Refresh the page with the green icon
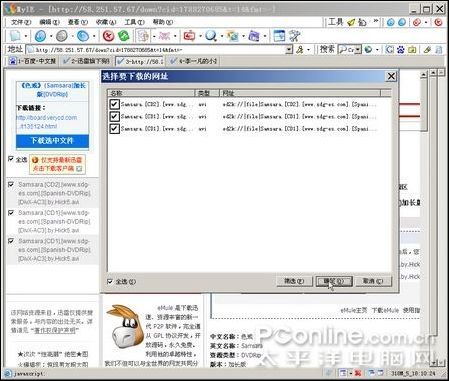Image resolution: width=449 pixels, height=381 pixels. [x=124, y=36]
